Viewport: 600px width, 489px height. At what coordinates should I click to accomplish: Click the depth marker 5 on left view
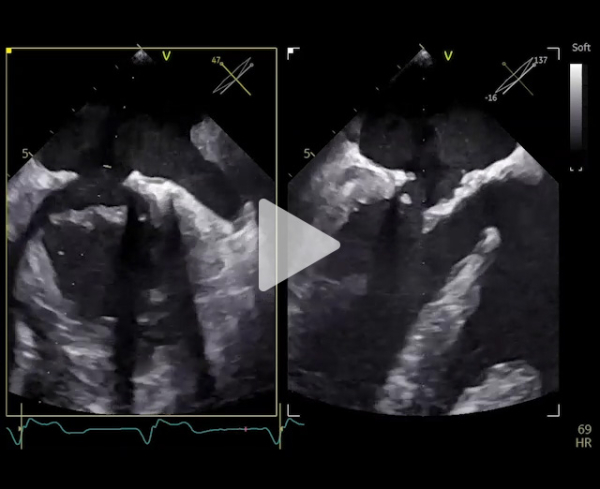point(24,154)
